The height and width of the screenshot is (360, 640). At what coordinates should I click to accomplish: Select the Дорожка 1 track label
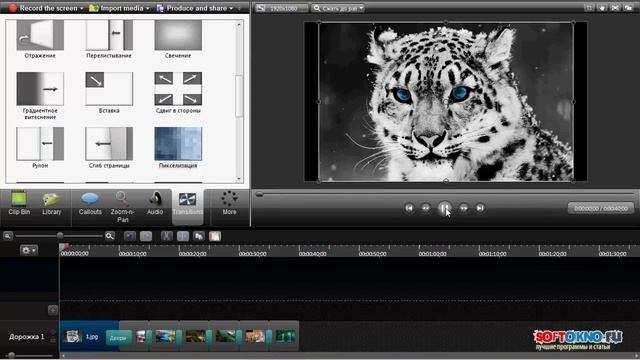(27, 337)
